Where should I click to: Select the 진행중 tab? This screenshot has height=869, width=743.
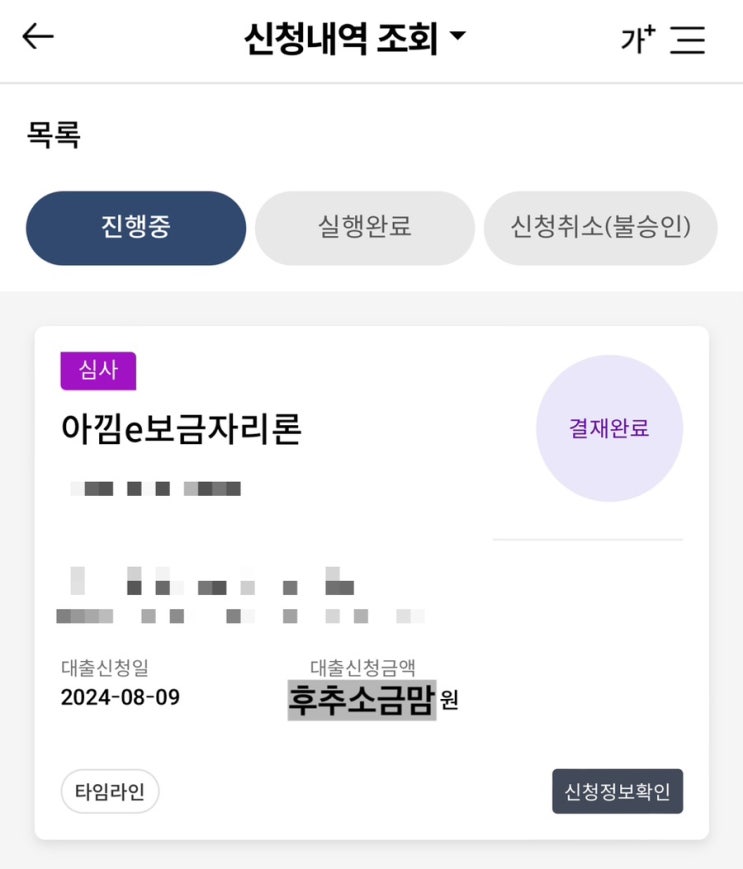click(x=136, y=228)
